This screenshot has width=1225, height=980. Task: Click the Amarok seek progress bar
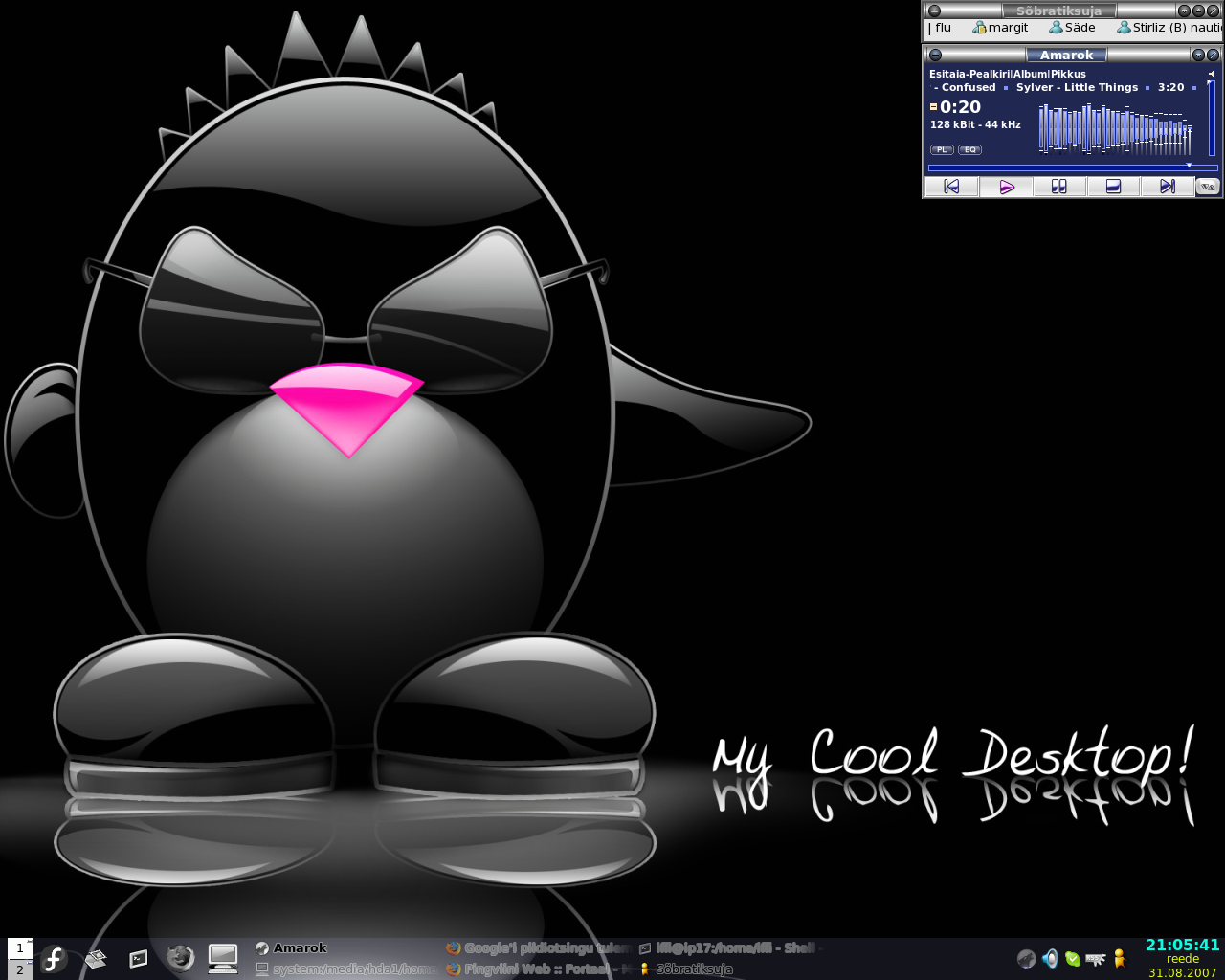click(1072, 167)
